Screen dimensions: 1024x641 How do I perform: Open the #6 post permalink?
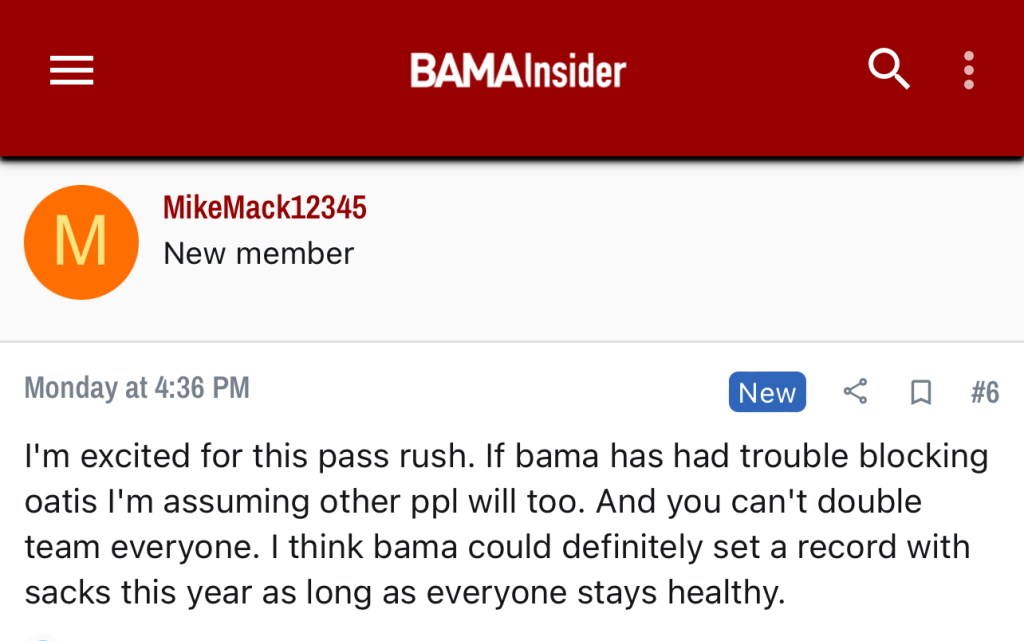pos(985,392)
